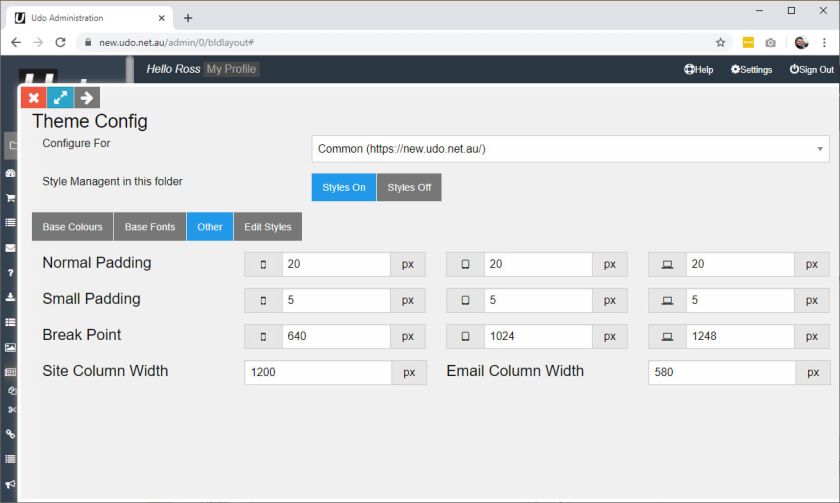This screenshot has height=503, width=840.
Task: Click the Break Point tablet field showing 1024
Action: 538,336
